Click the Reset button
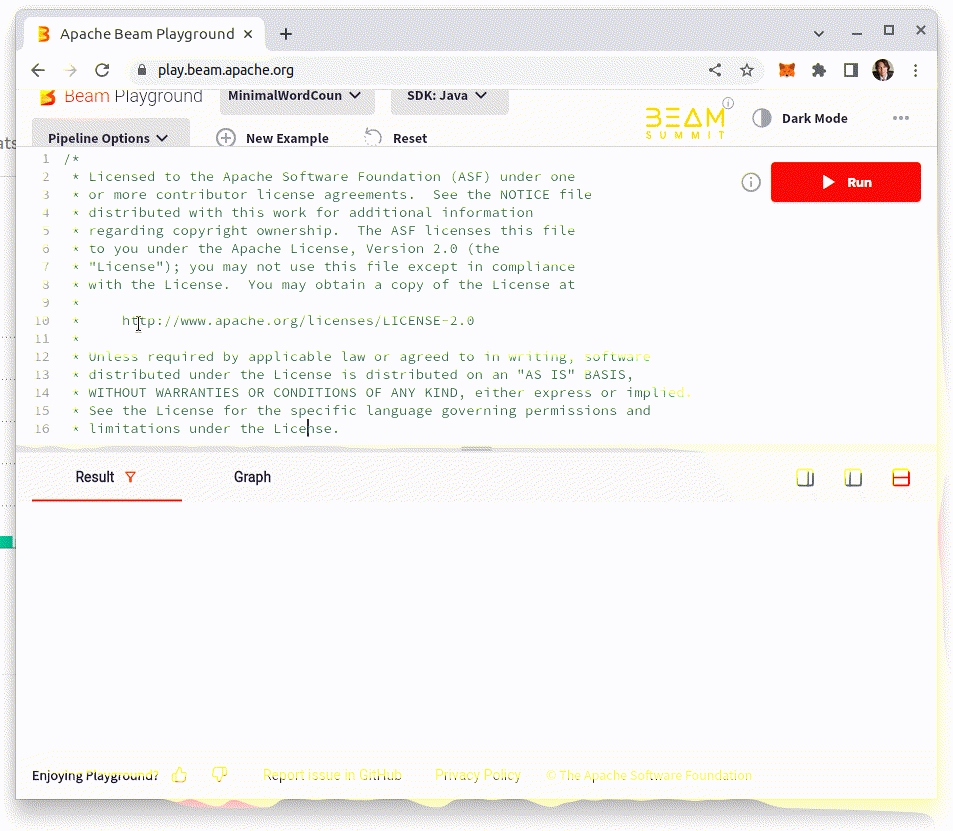The image size is (953, 831). click(x=396, y=138)
